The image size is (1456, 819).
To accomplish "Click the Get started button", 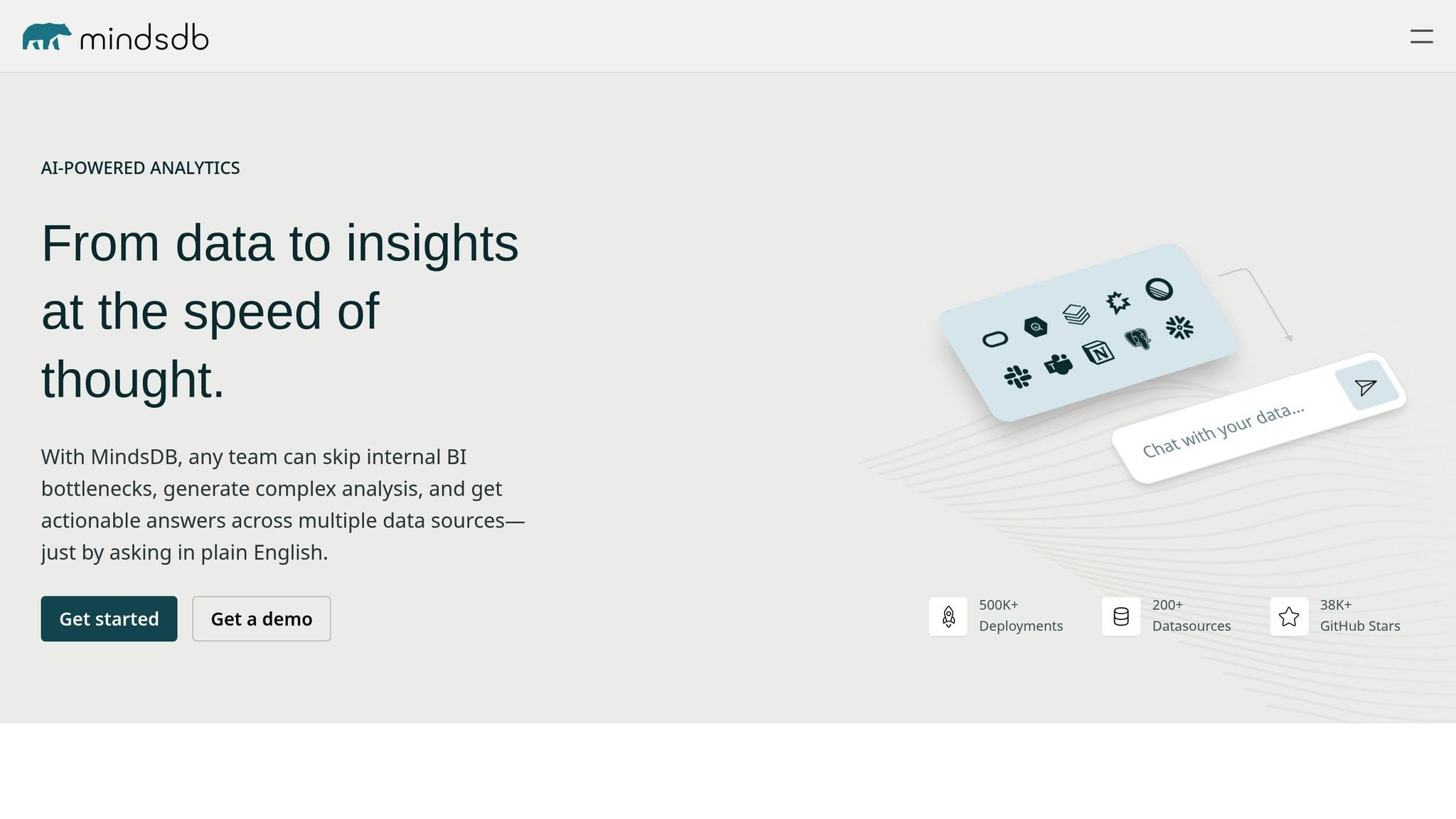I will click(109, 619).
